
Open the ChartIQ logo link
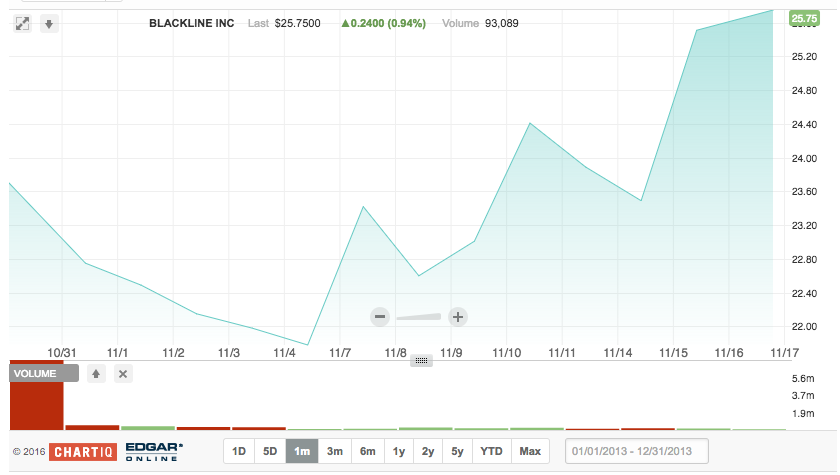[83, 451]
